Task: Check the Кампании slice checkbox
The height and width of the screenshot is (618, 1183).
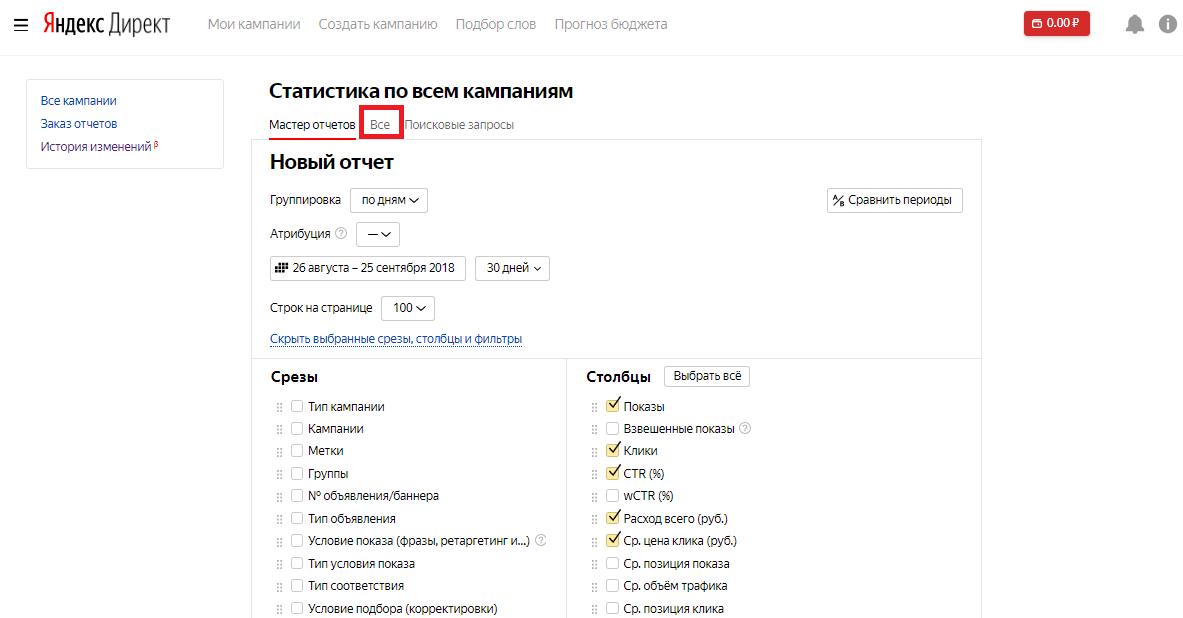Action: pyautogui.click(x=297, y=428)
